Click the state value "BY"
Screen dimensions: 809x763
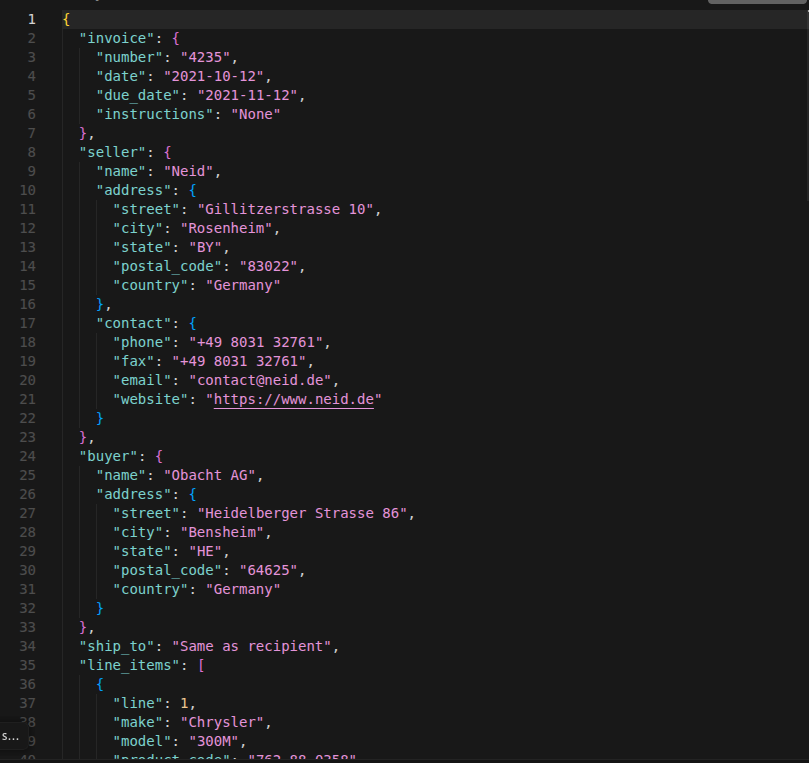click(x=205, y=248)
